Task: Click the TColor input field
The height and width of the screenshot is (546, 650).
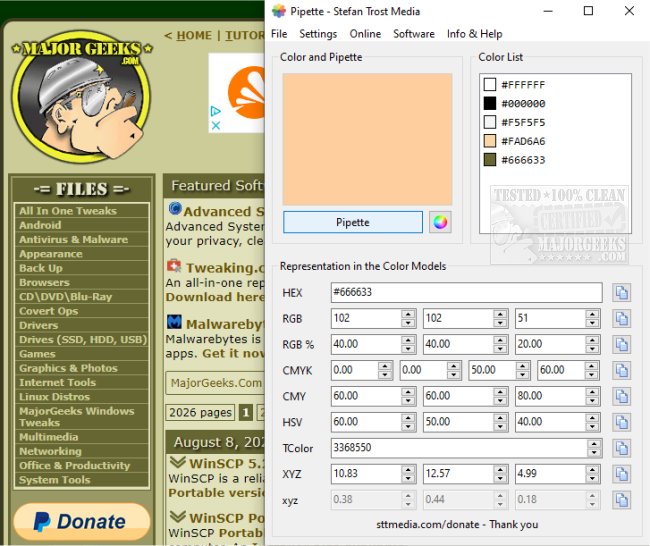Action: (x=459, y=448)
